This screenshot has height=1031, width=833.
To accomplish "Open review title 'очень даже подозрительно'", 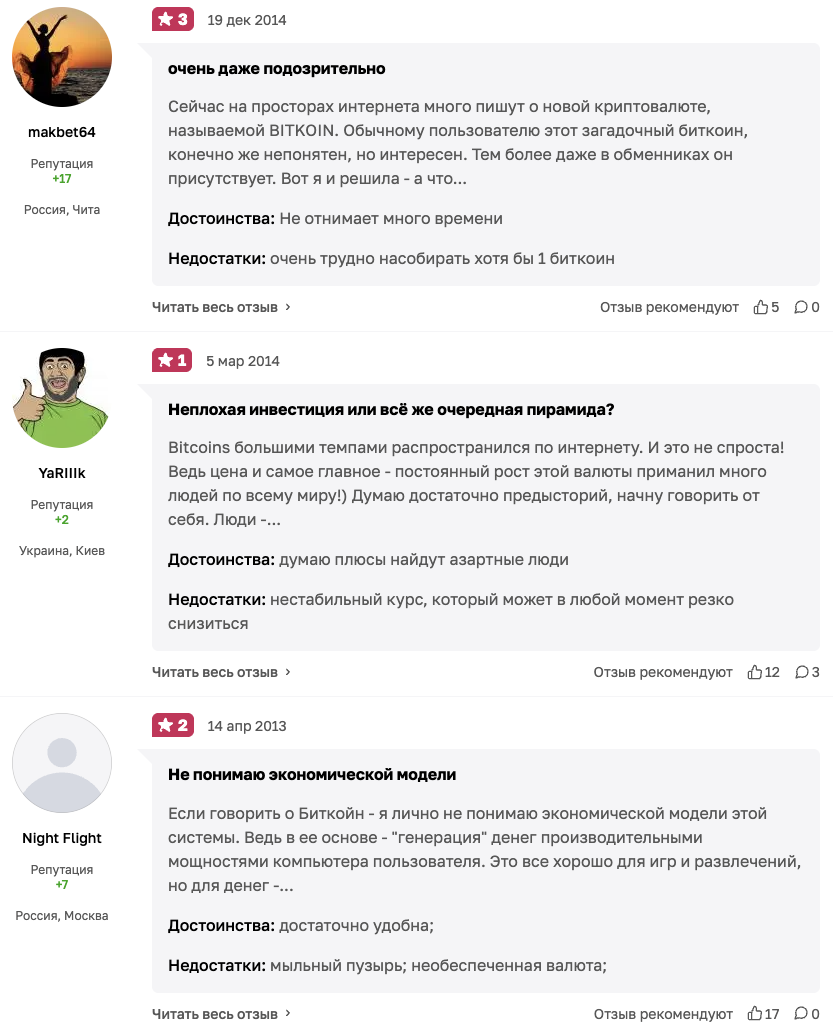I will click(276, 68).
